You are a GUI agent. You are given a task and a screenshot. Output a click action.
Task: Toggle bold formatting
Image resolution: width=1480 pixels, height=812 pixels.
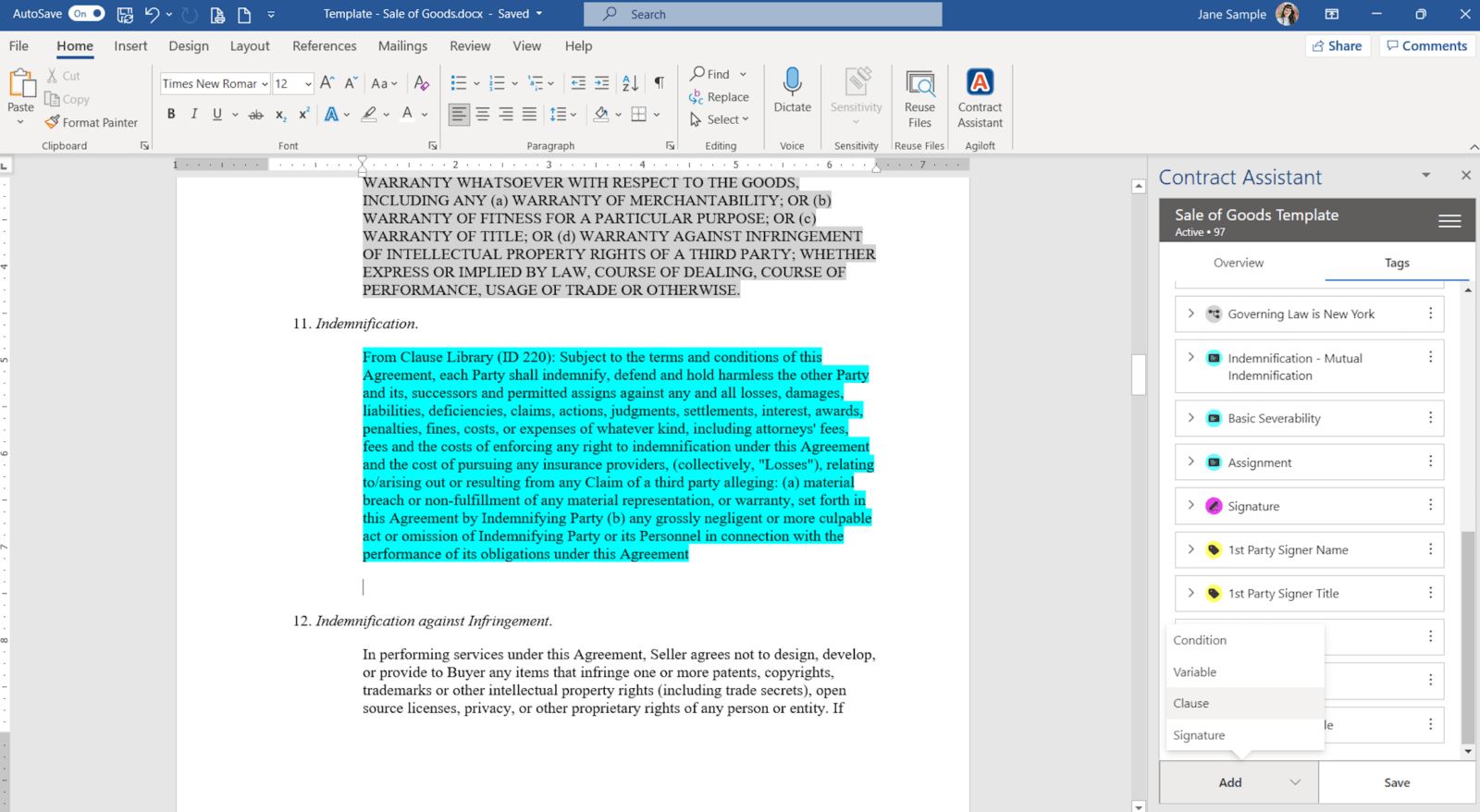(x=171, y=114)
